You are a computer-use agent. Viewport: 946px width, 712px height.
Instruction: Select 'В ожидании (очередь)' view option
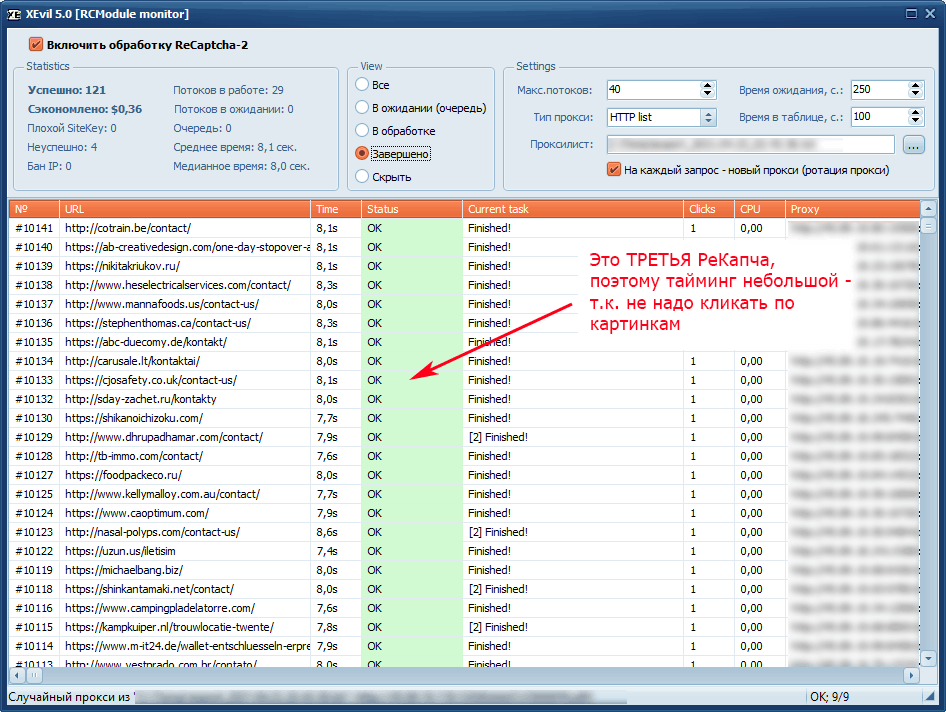pos(362,107)
